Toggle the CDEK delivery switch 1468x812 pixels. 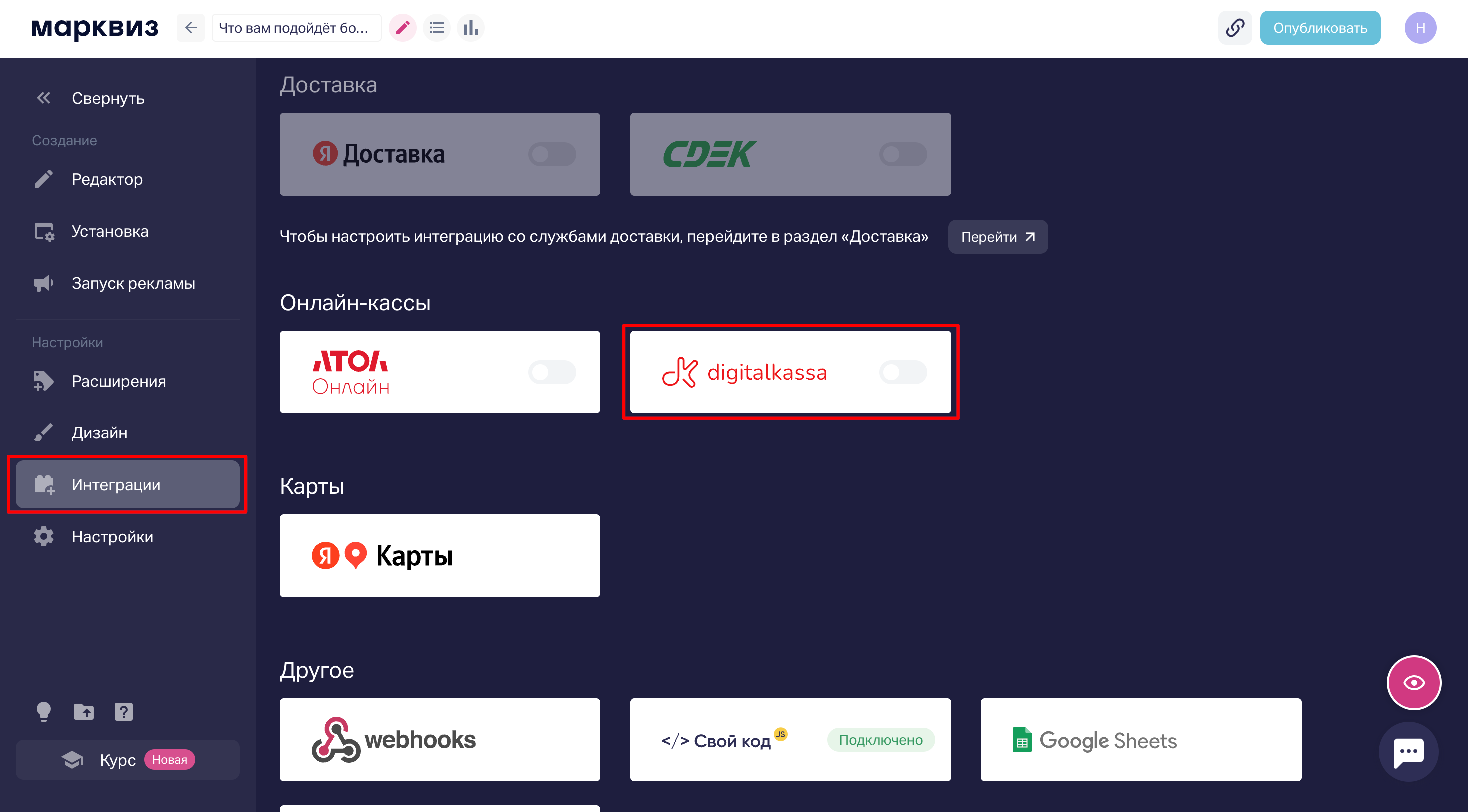pyautogui.click(x=902, y=154)
